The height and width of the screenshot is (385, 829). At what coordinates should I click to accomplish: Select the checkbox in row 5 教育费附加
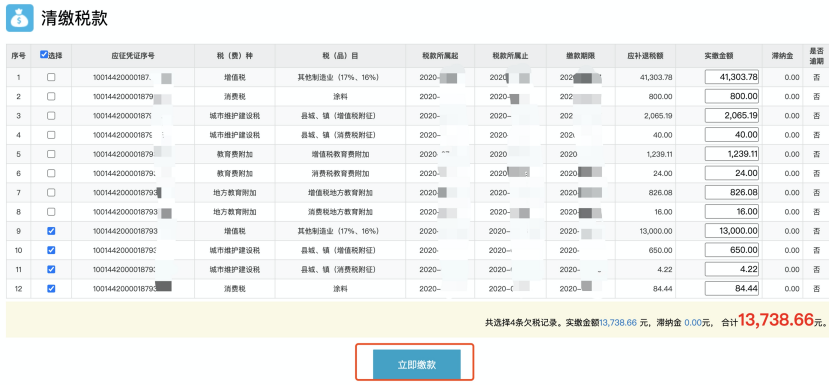(51, 154)
